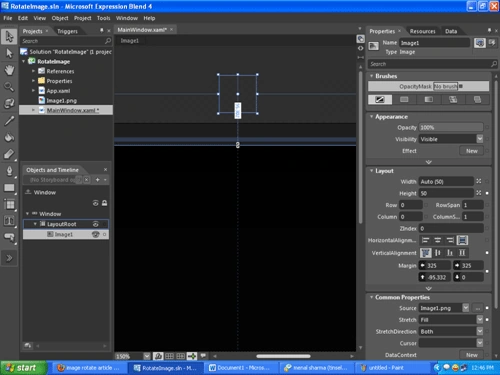Set VerticalAlignment to Top
Screen dimensions: 500x375
(426, 253)
